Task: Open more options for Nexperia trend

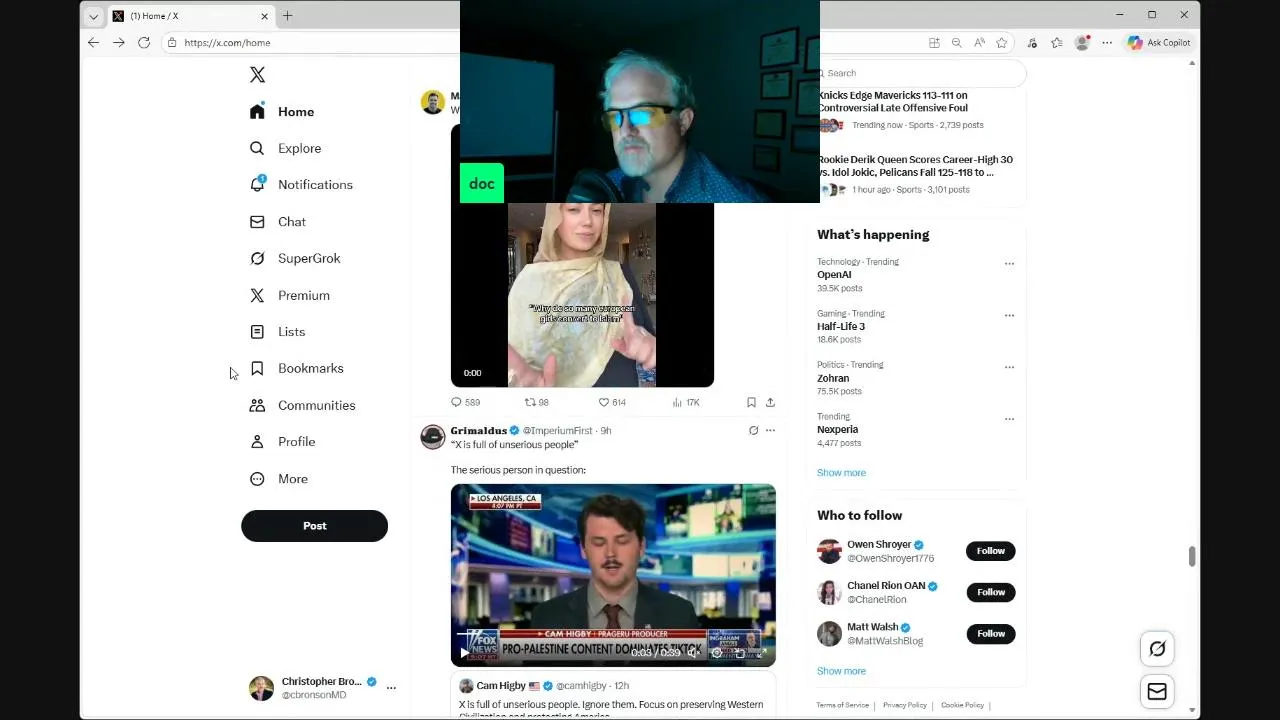Action: pyautogui.click(x=1009, y=419)
